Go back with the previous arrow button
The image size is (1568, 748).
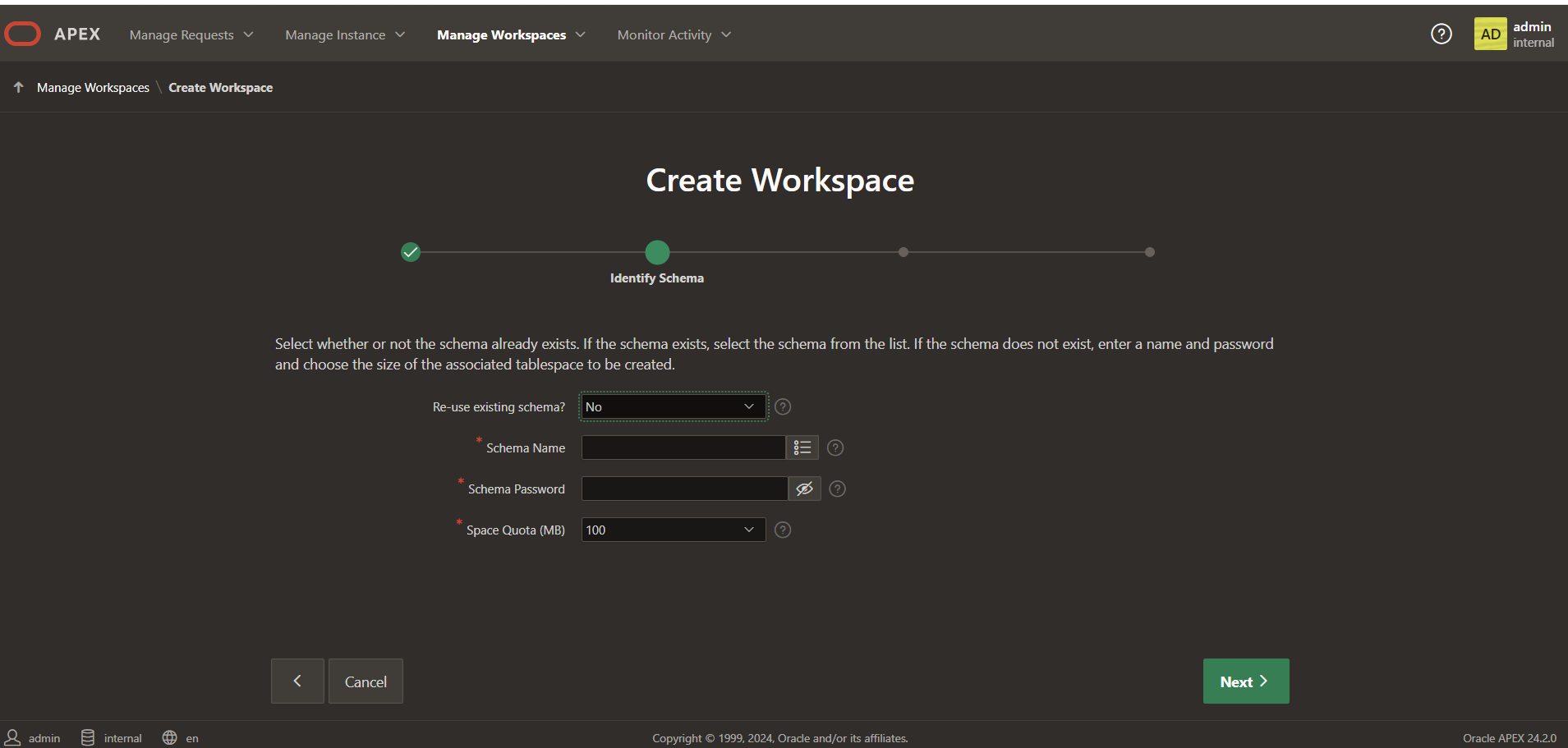coord(297,681)
